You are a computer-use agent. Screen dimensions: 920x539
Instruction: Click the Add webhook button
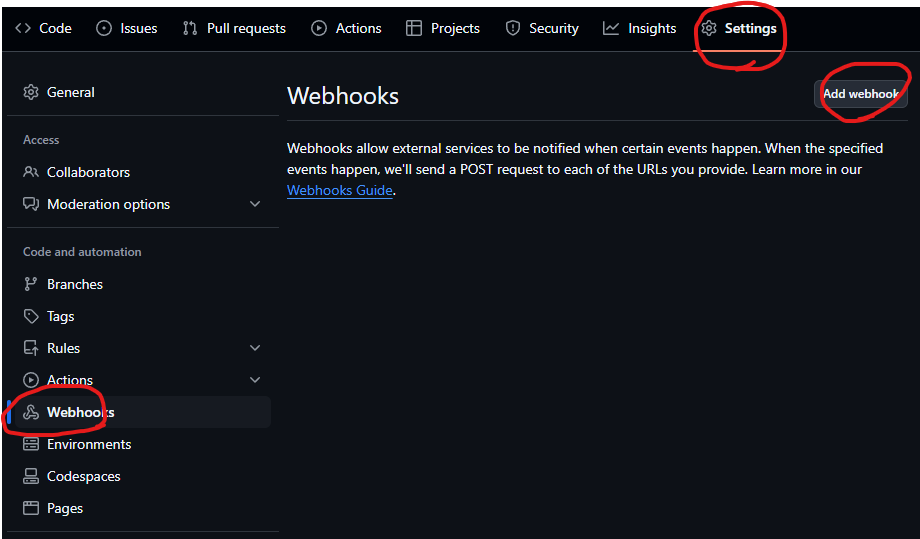click(x=861, y=94)
